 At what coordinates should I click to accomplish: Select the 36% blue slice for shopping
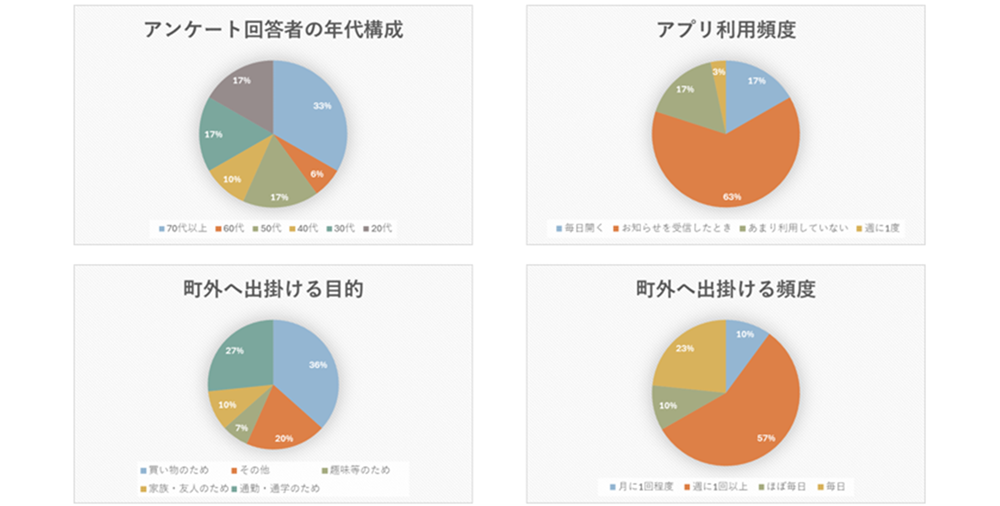coord(308,370)
